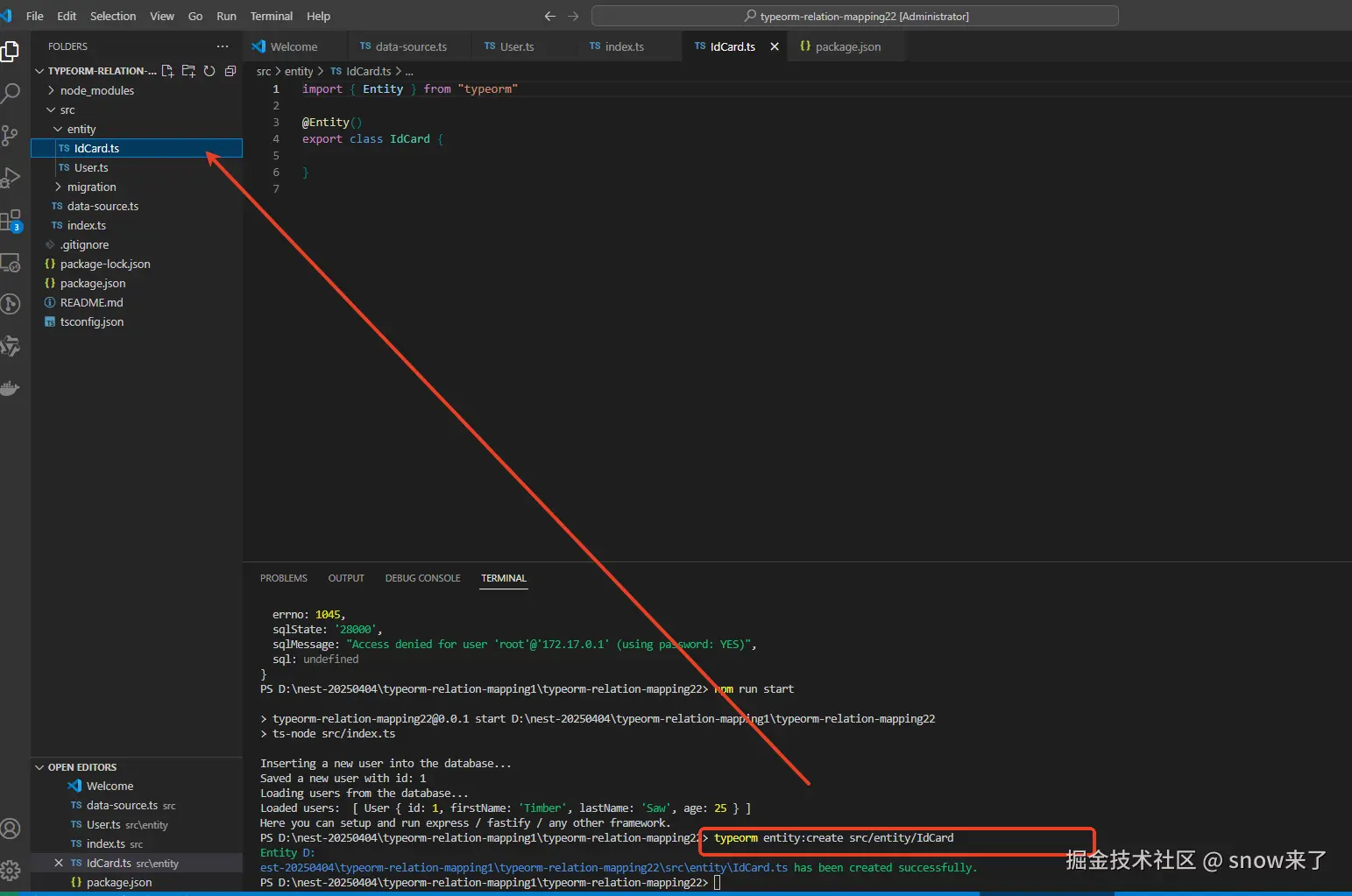The height and width of the screenshot is (896, 1352).
Task: Collapse the TYPEORM-RELATION project root
Action: click(39, 71)
